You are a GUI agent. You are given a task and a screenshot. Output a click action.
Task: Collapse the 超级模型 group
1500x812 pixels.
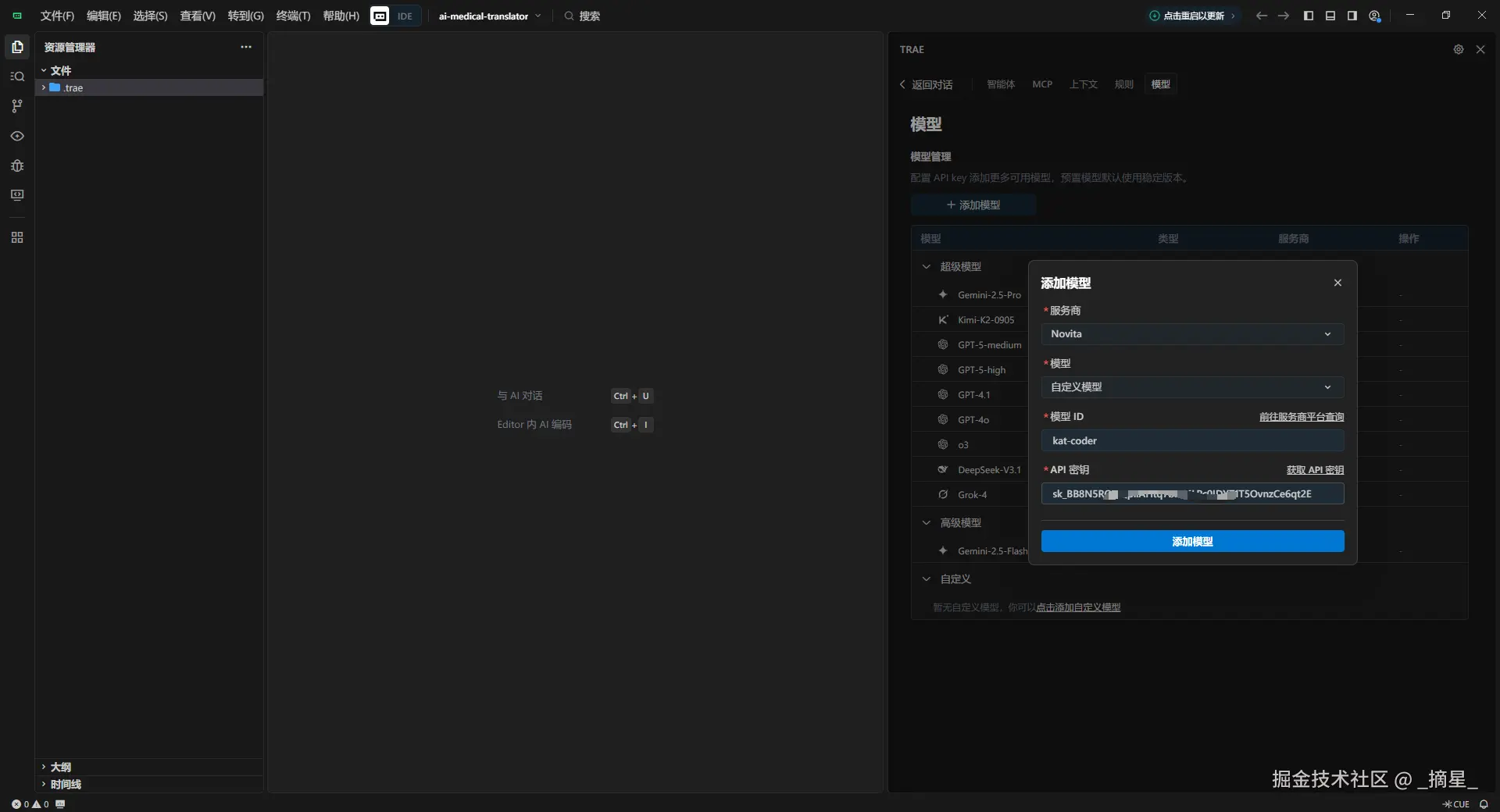[x=927, y=267]
